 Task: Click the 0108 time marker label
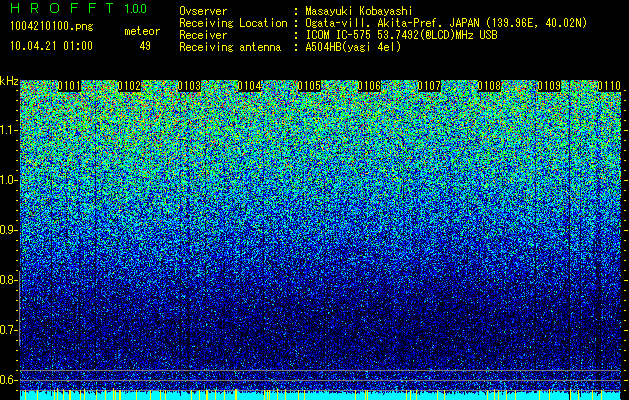pos(489,86)
